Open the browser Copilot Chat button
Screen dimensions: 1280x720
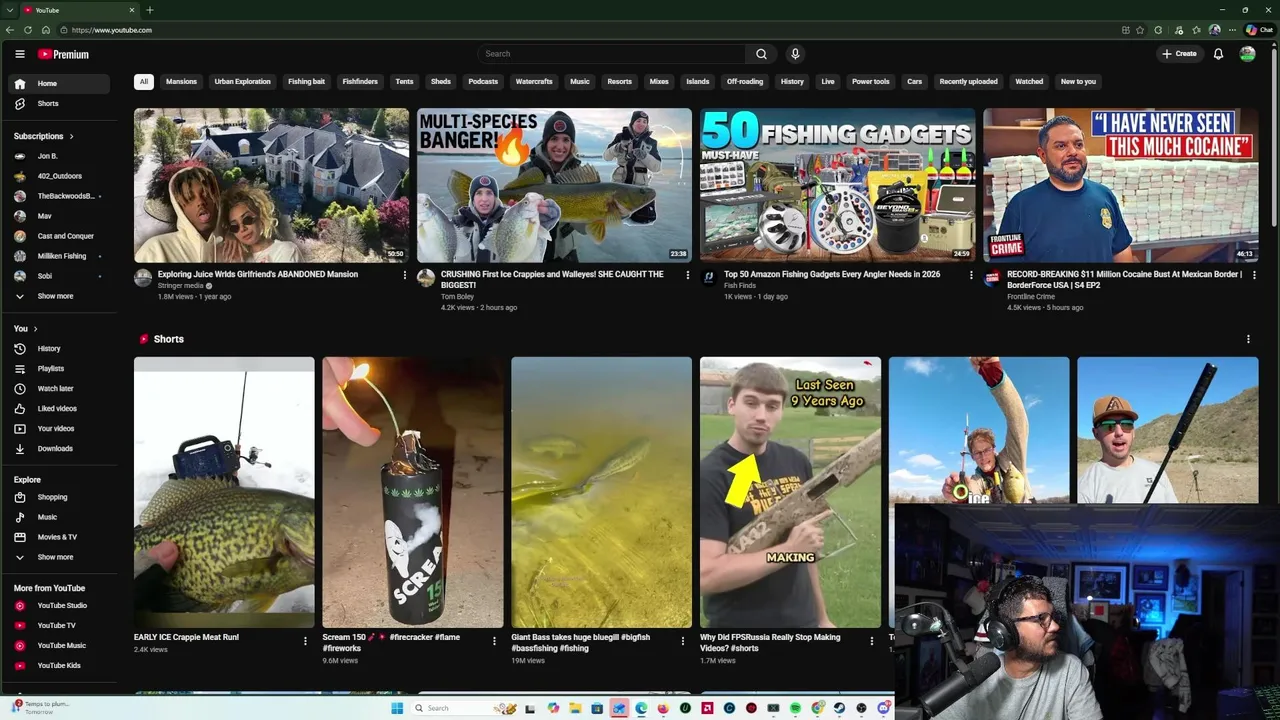pos(1258,30)
